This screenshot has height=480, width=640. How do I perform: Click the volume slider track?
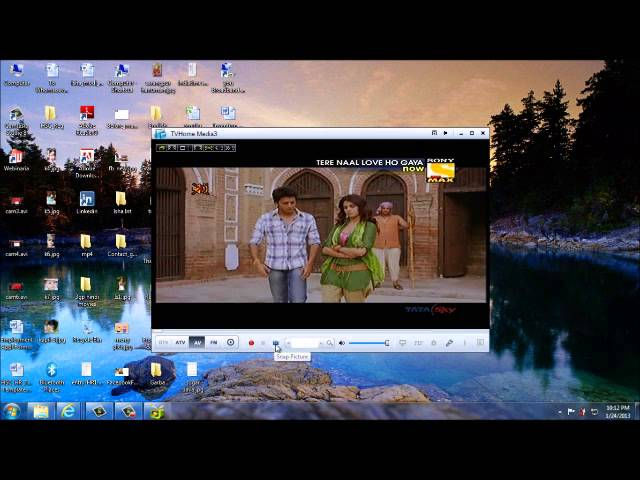pos(368,343)
